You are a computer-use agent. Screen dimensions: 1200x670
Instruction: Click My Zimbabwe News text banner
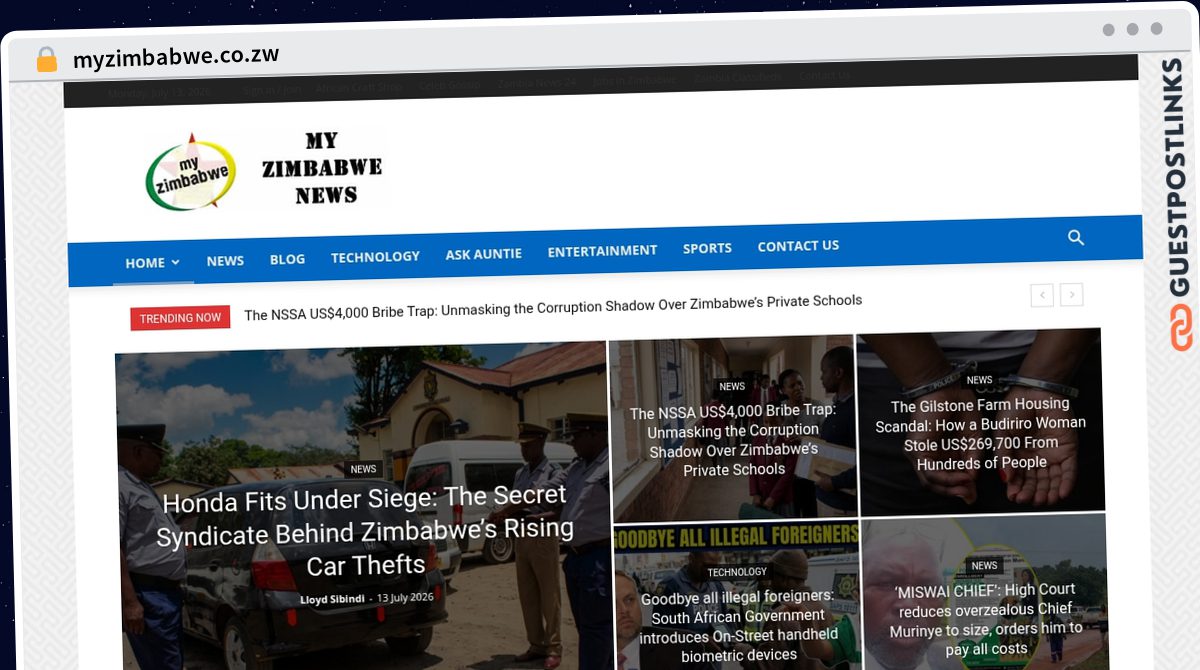pyautogui.click(x=322, y=167)
